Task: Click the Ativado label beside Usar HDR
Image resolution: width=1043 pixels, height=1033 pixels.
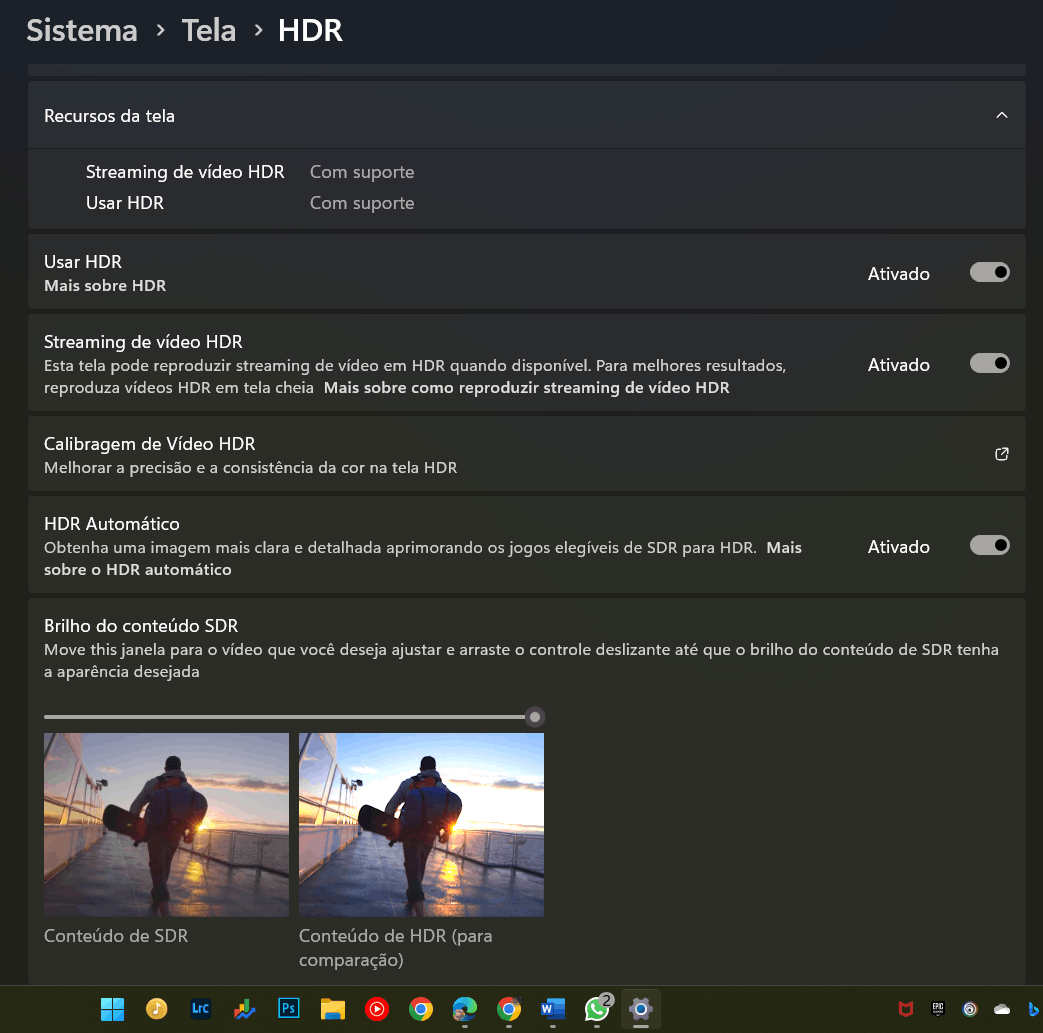Action: click(898, 273)
